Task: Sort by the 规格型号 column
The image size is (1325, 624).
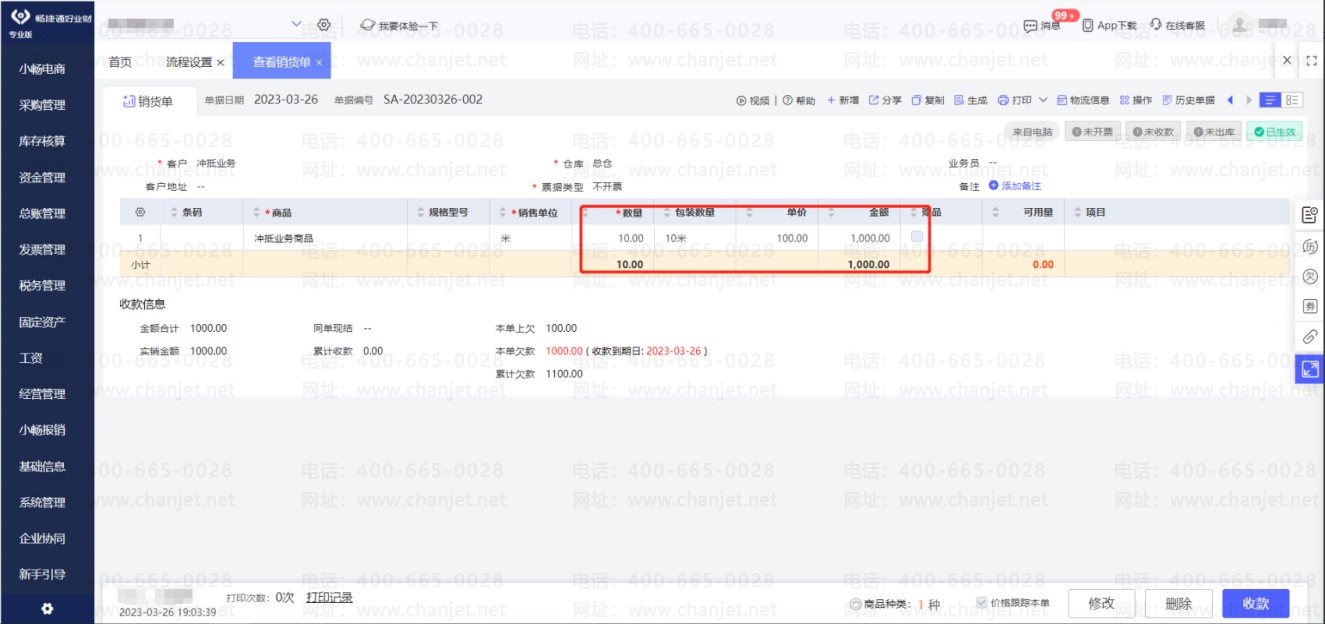Action: 421,212
